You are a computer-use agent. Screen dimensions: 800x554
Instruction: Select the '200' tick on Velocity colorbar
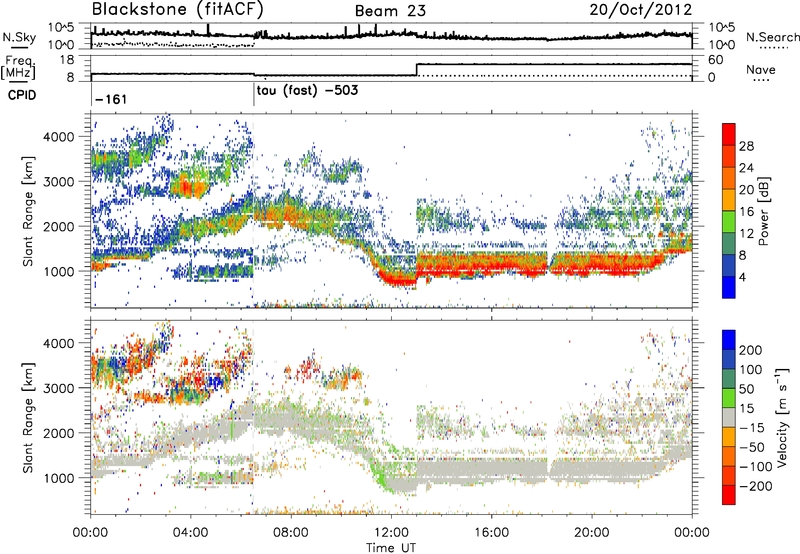(750, 350)
